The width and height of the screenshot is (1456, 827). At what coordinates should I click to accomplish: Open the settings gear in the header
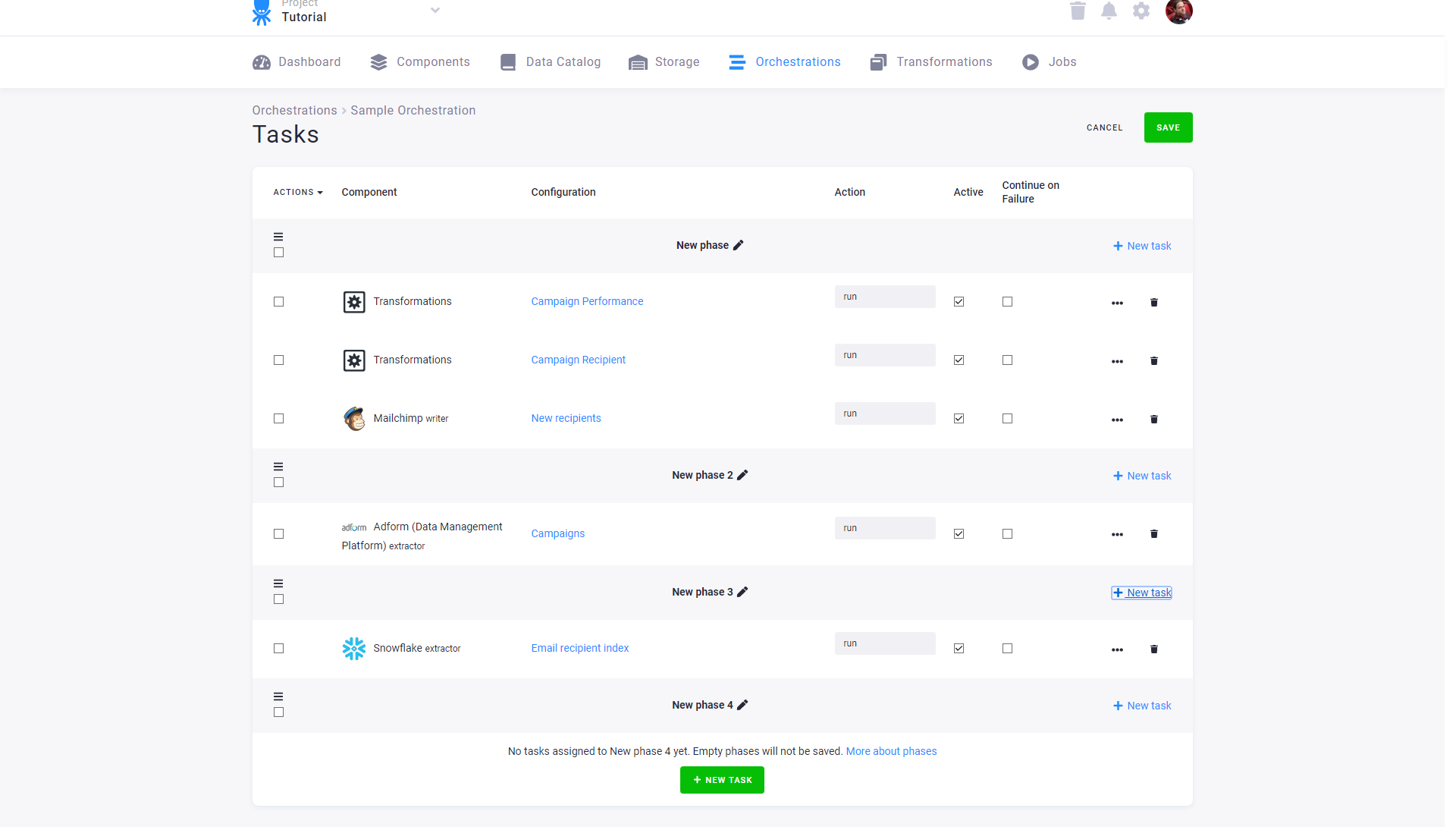[x=1141, y=11]
